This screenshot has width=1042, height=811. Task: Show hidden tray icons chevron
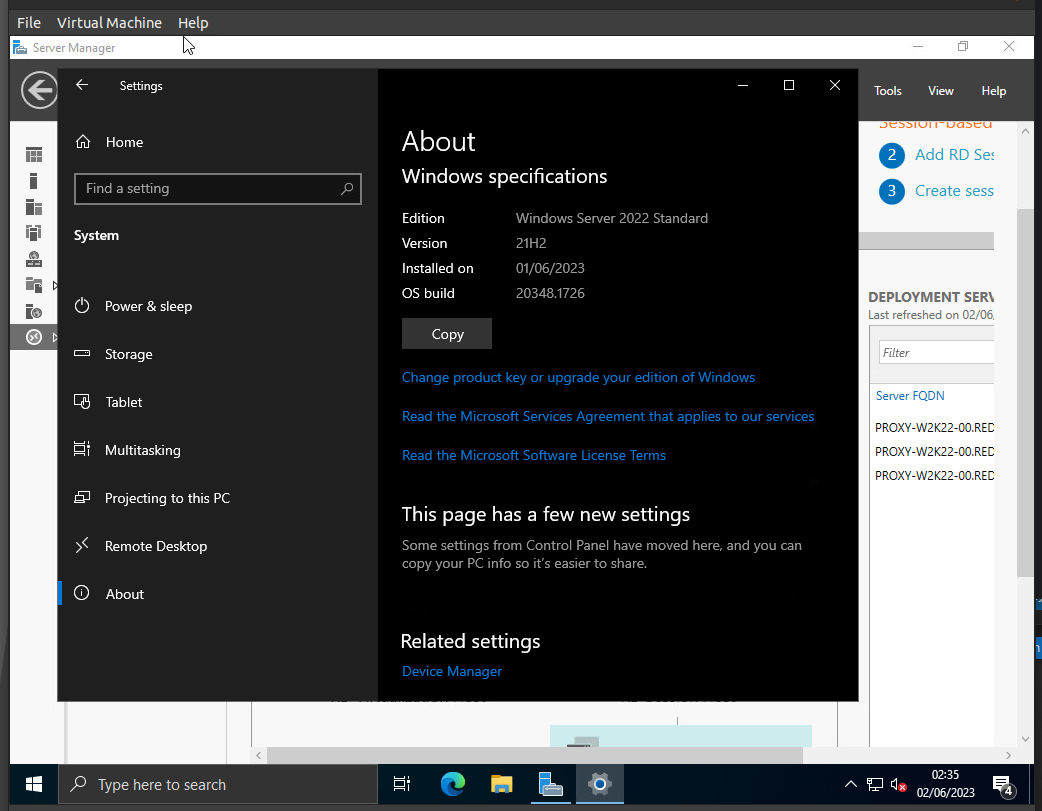click(x=851, y=784)
